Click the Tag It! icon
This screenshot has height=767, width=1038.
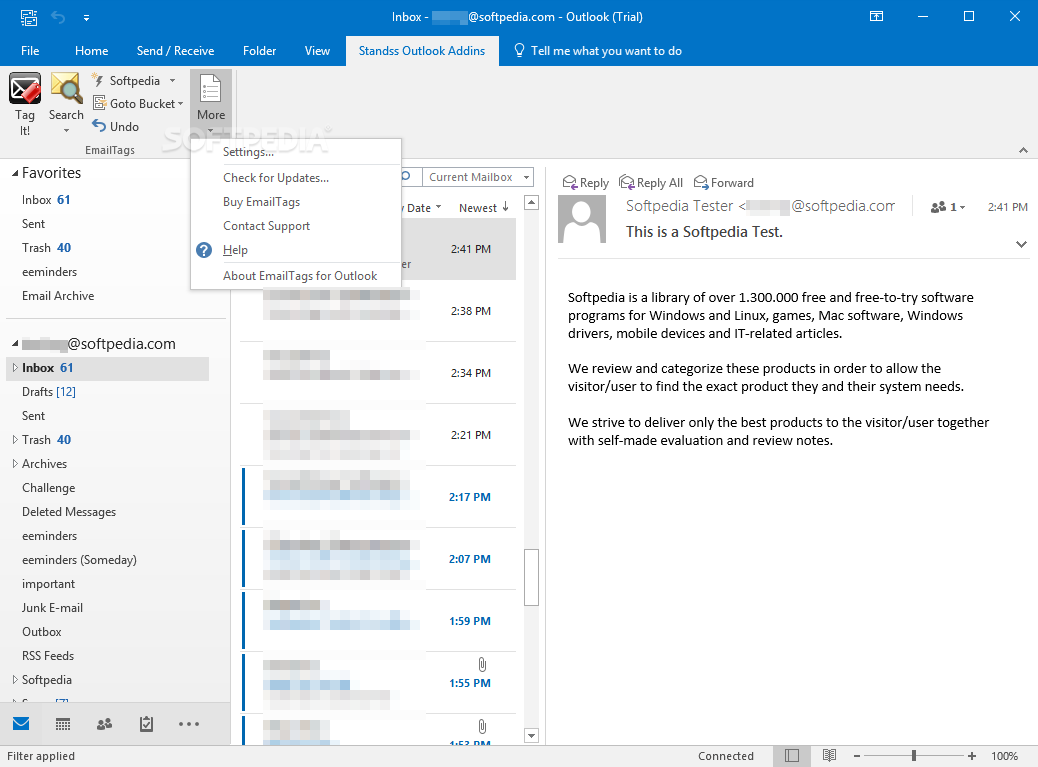[x=24, y=89]
